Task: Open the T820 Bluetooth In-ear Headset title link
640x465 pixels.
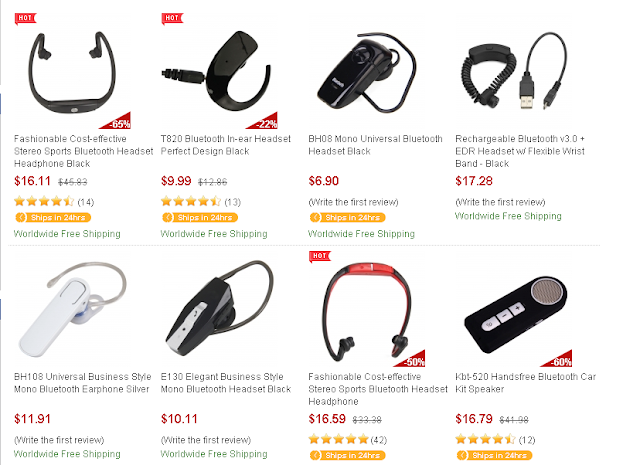Action: 226,145
